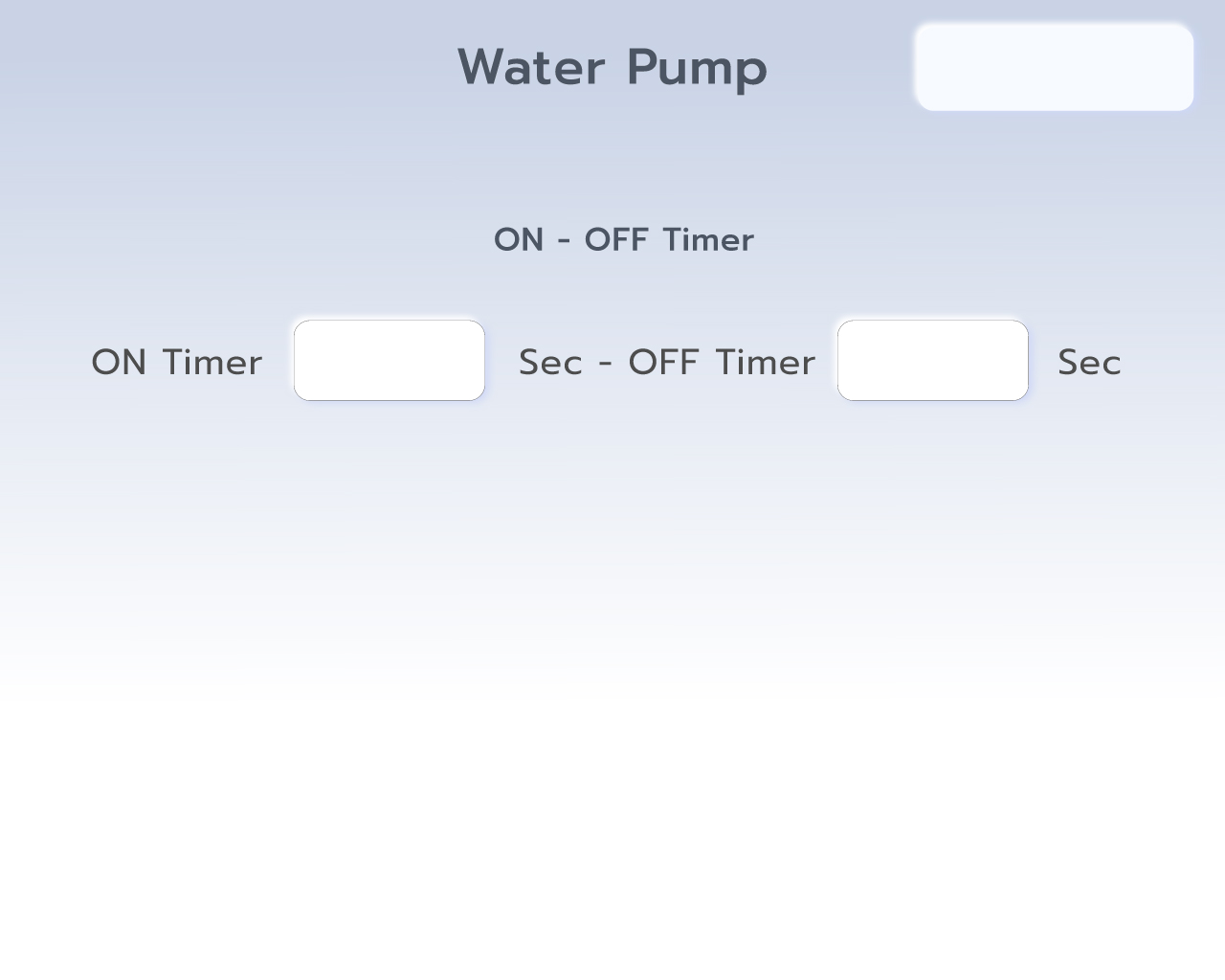This screenshot has width=1225, height=980.
Task: Select the OFF Timer text label
Action: [722, 363]
